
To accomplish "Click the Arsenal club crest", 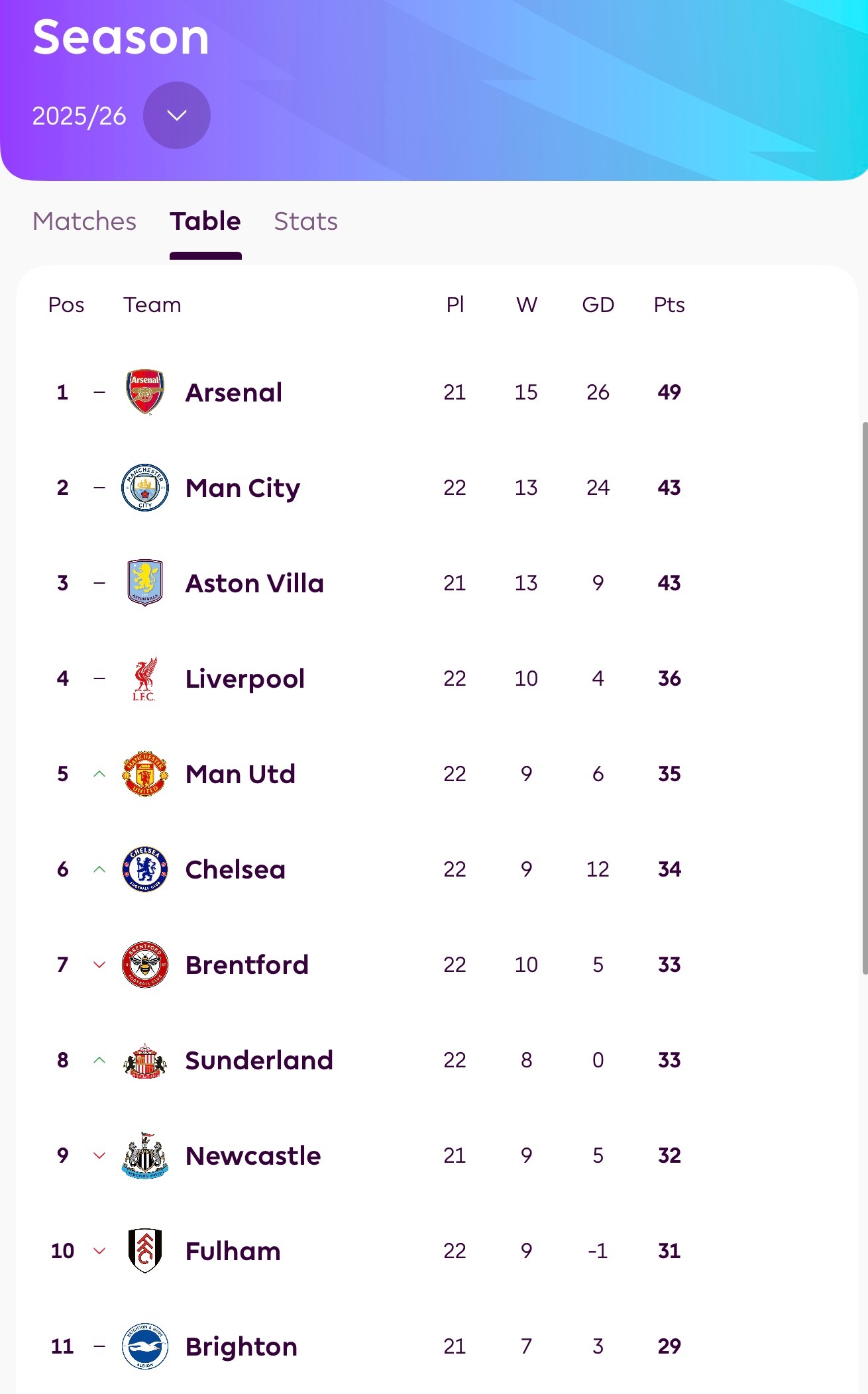I will tap(145, 392).
